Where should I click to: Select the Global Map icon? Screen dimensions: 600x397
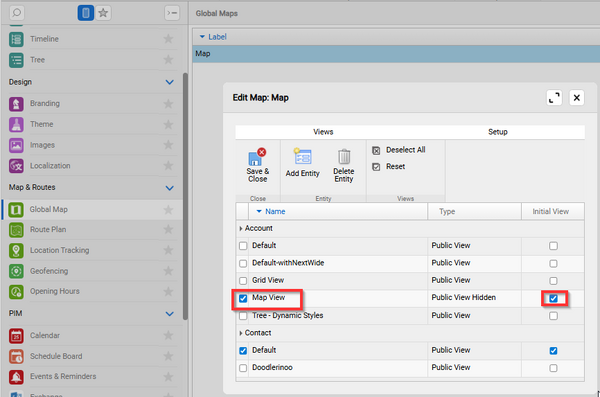[x=16, y=209]
